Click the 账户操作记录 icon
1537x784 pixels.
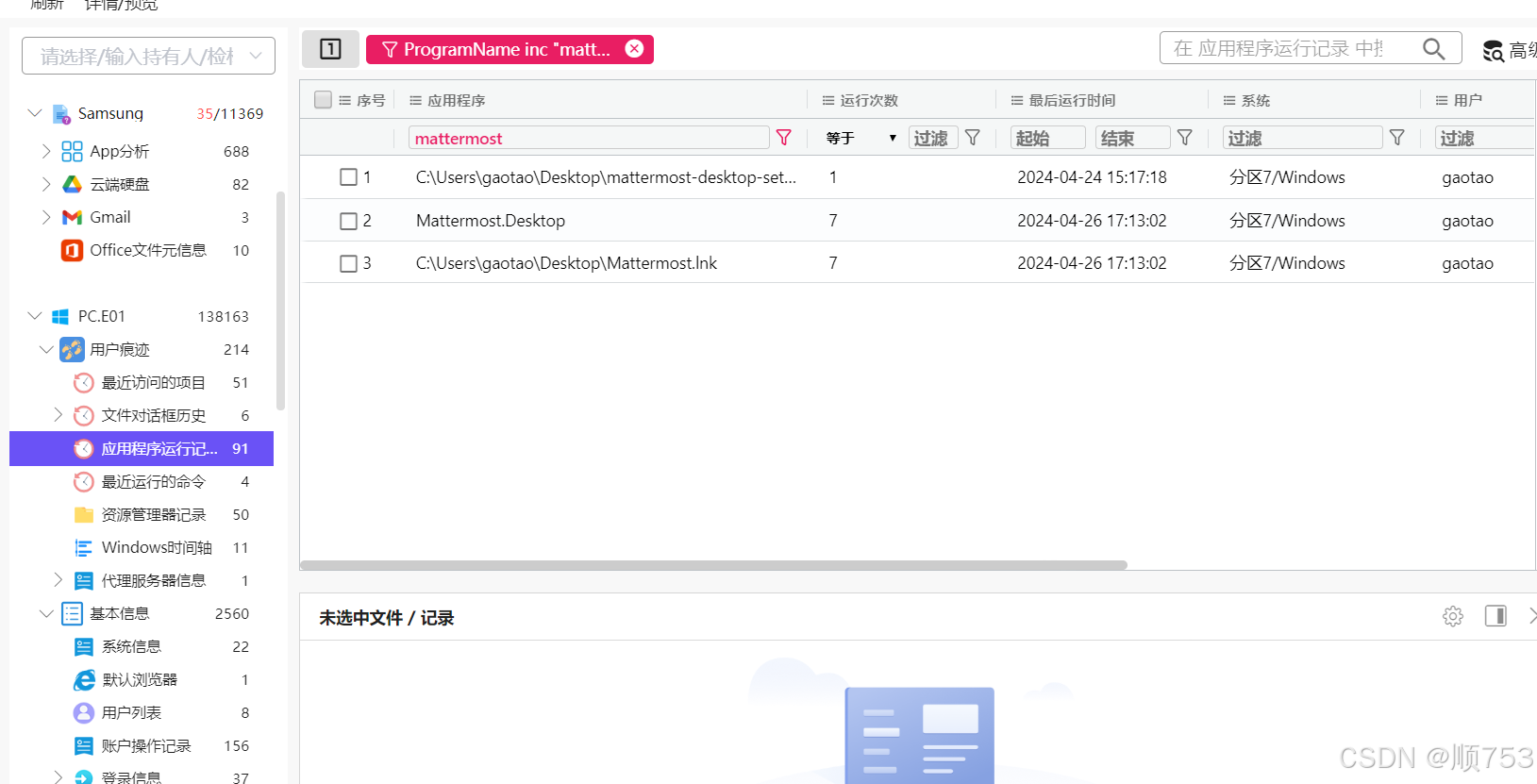click(84, 745)
